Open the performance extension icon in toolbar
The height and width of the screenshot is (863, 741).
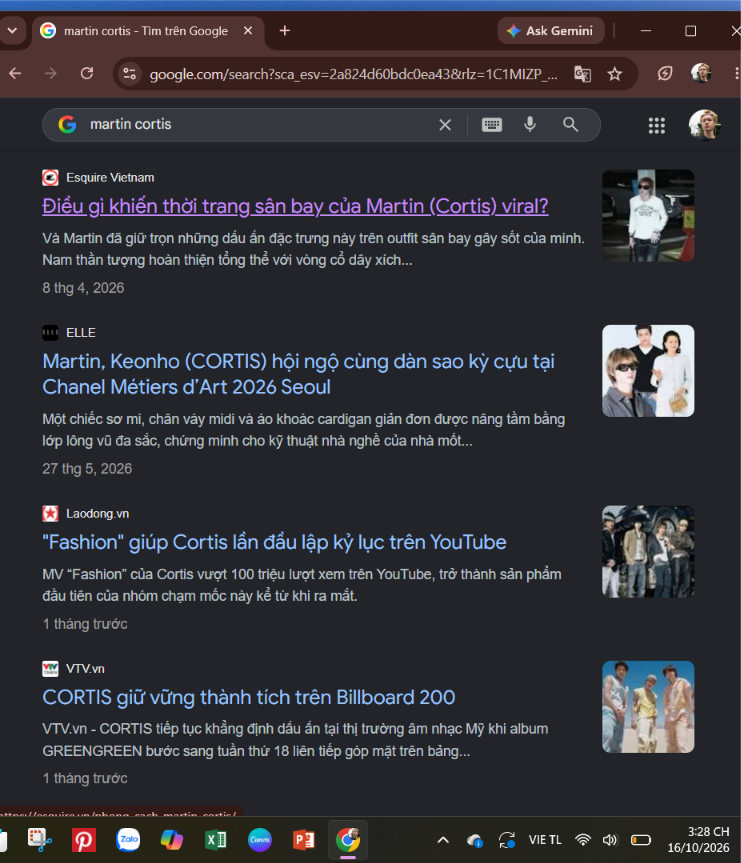pyautogui.click(x=665, y=73)
